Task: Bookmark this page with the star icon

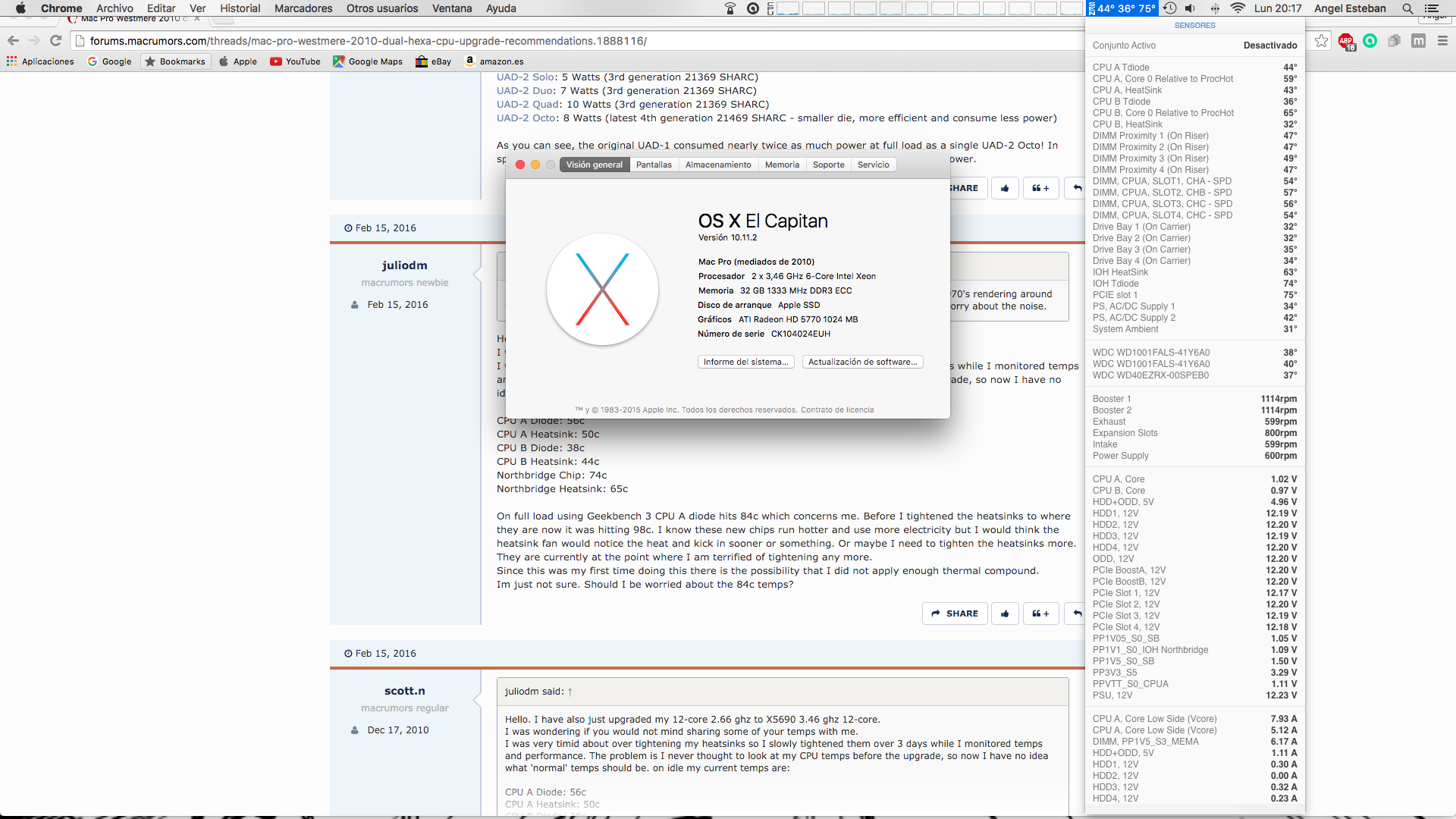Action: click(x=1322, y=41)
